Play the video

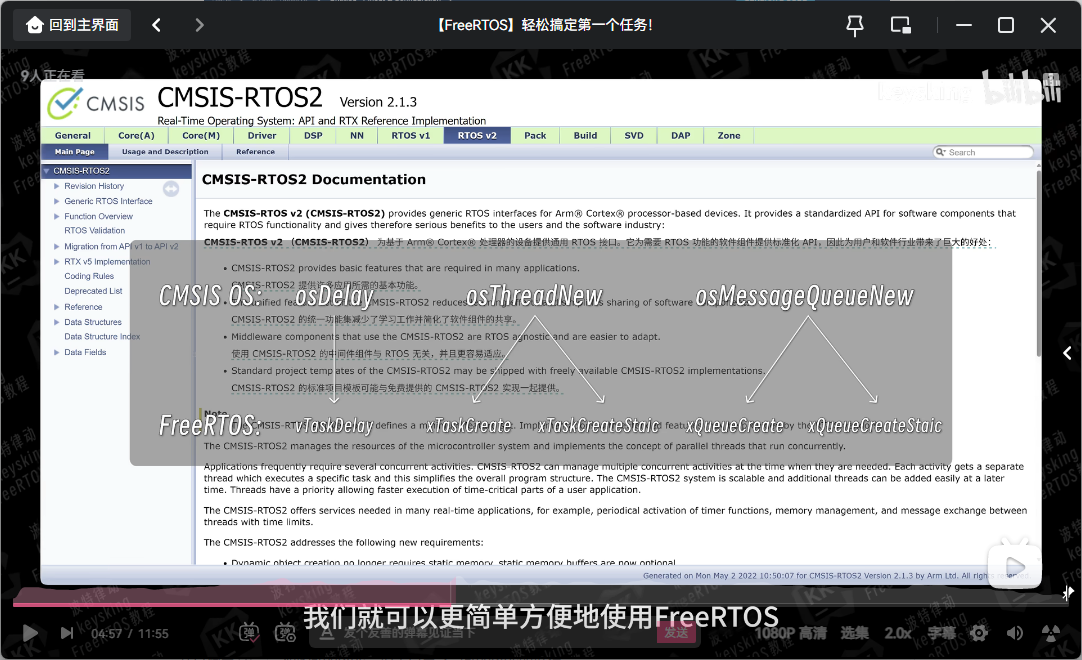point(30,632)
